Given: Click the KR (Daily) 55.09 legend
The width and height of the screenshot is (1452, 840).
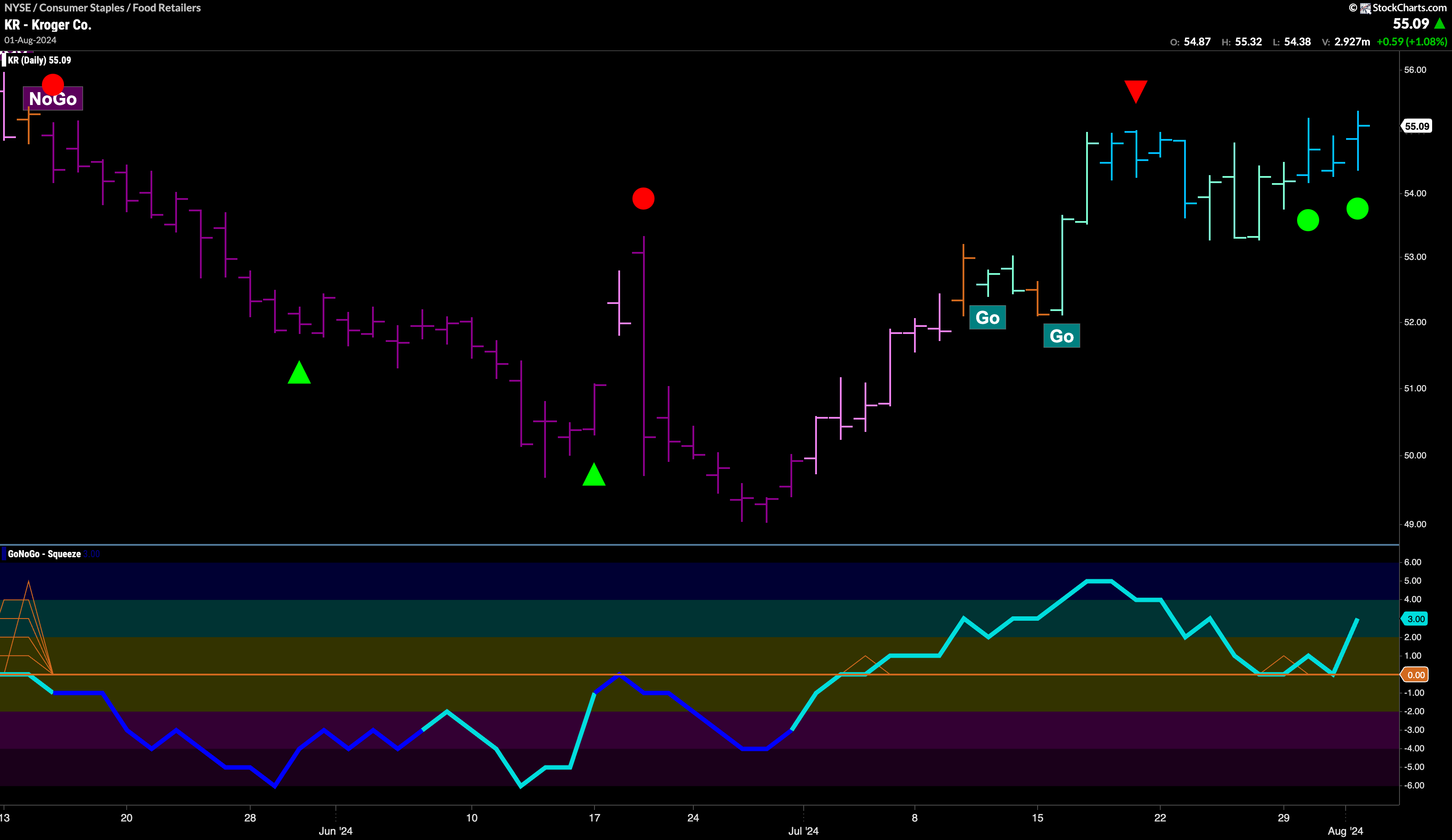Looking at the screenshot, I should tap(39, 60).
